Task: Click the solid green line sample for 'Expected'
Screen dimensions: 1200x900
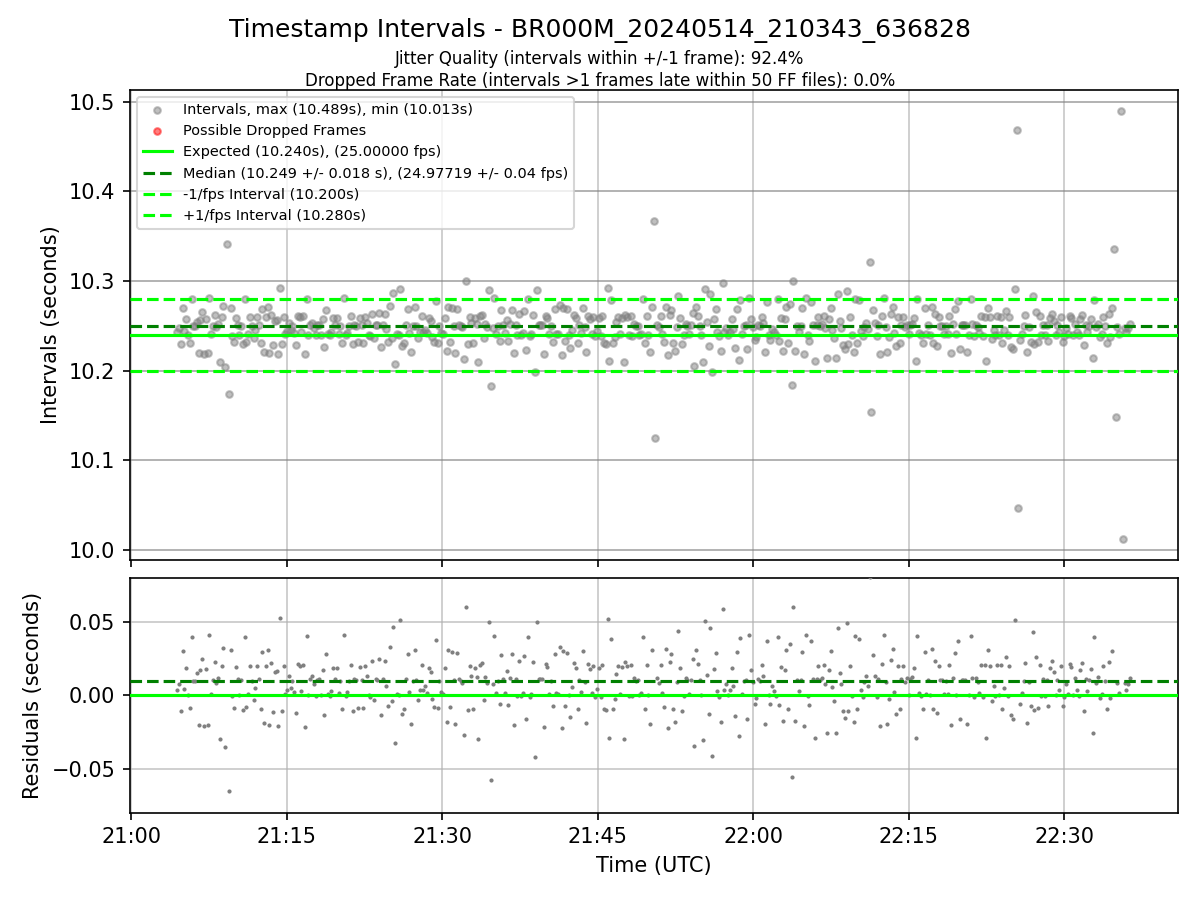Action: [x=157, y=152]
